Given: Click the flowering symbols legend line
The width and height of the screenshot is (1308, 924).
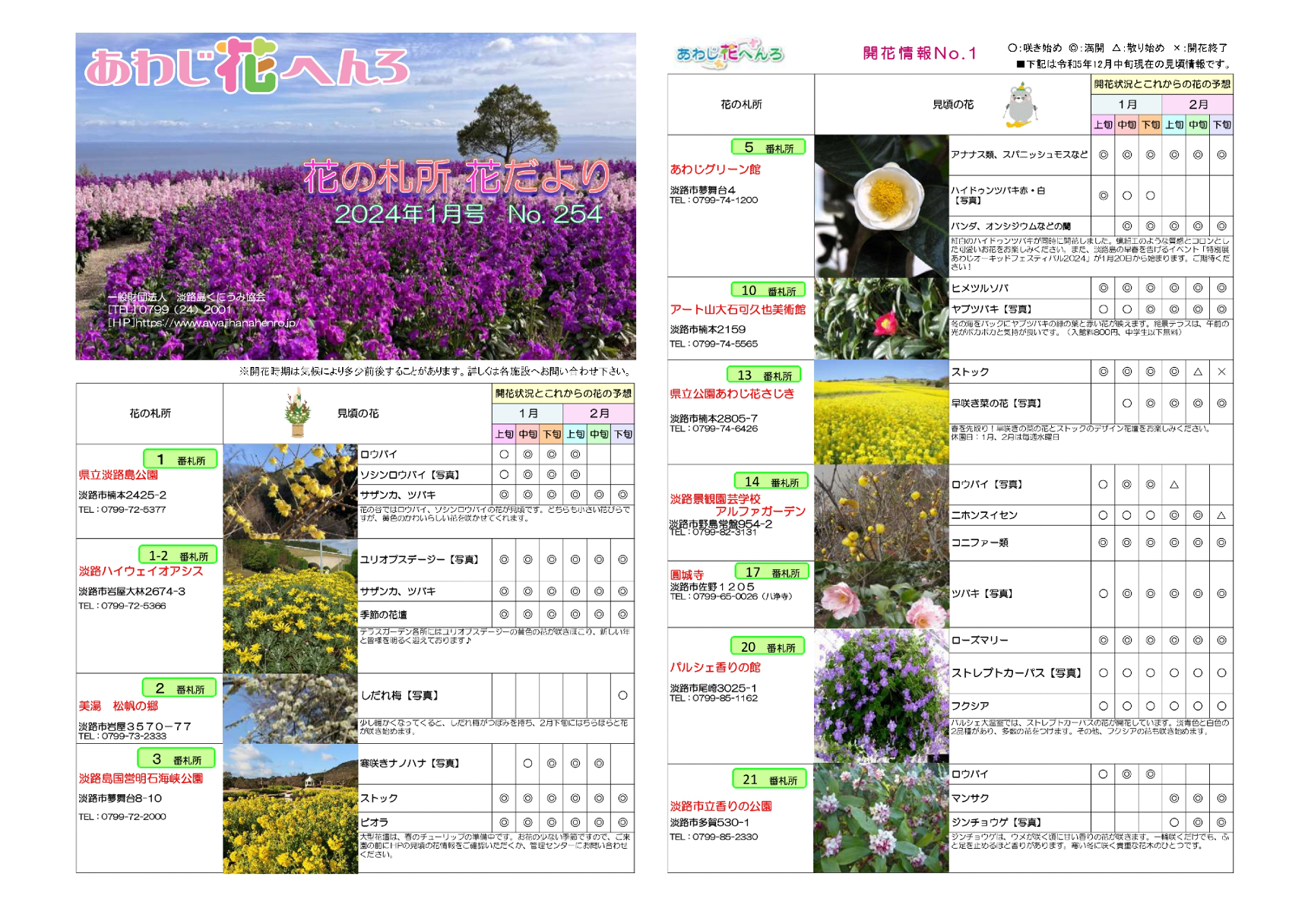Looking at the screenshot, I should tap(1118, 48).
